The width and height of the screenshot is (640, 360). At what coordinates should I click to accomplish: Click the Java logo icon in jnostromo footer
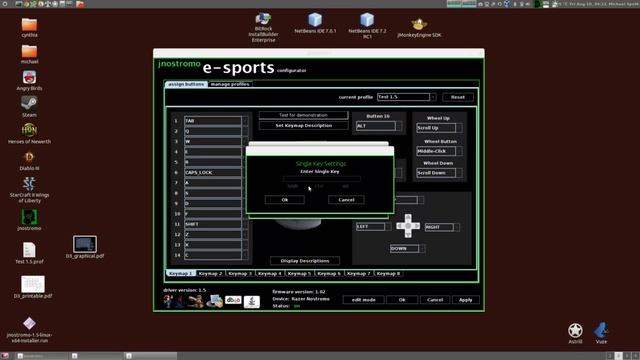252,301
